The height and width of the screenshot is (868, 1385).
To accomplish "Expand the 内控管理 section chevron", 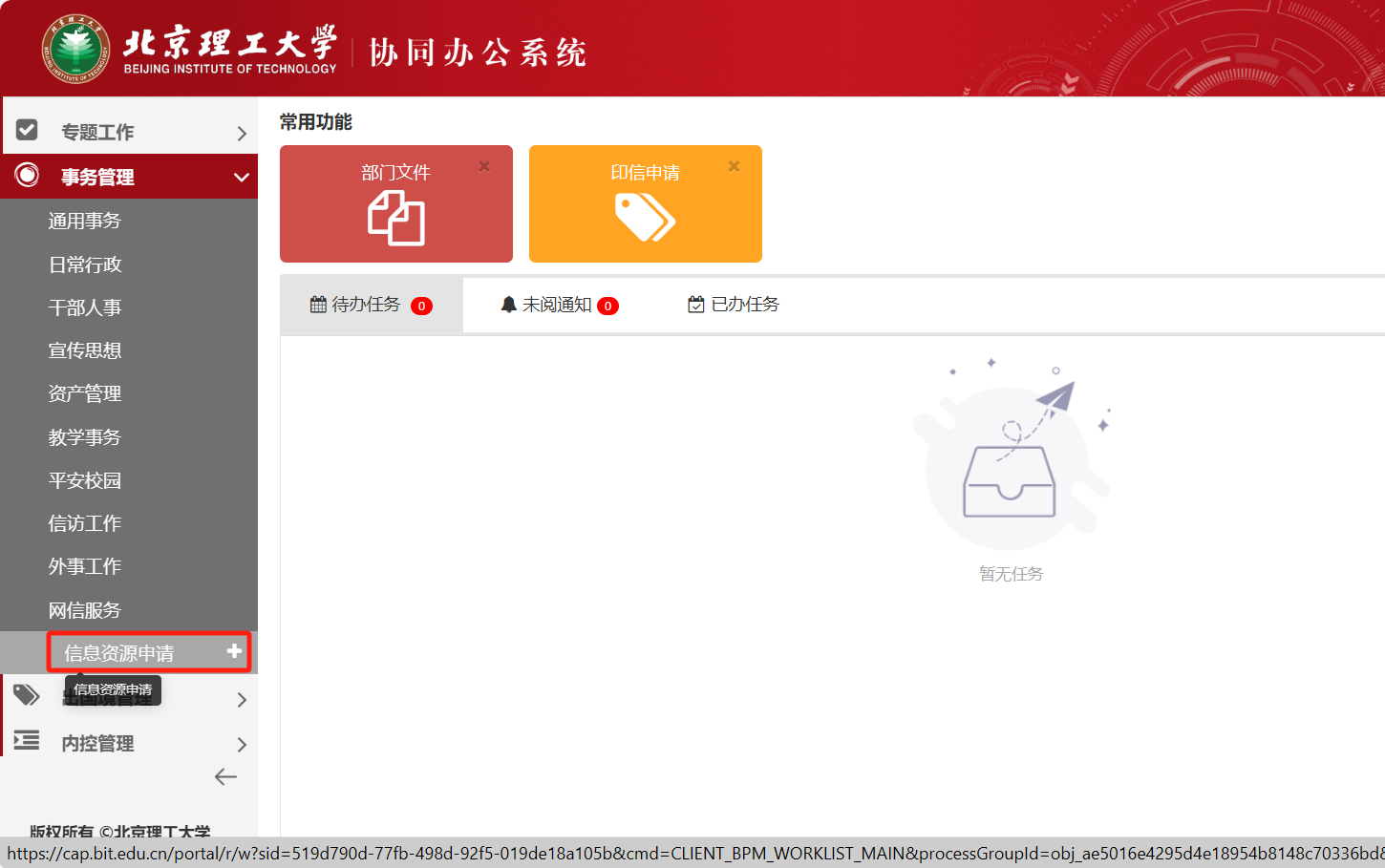I will click(x=242, y=745).
